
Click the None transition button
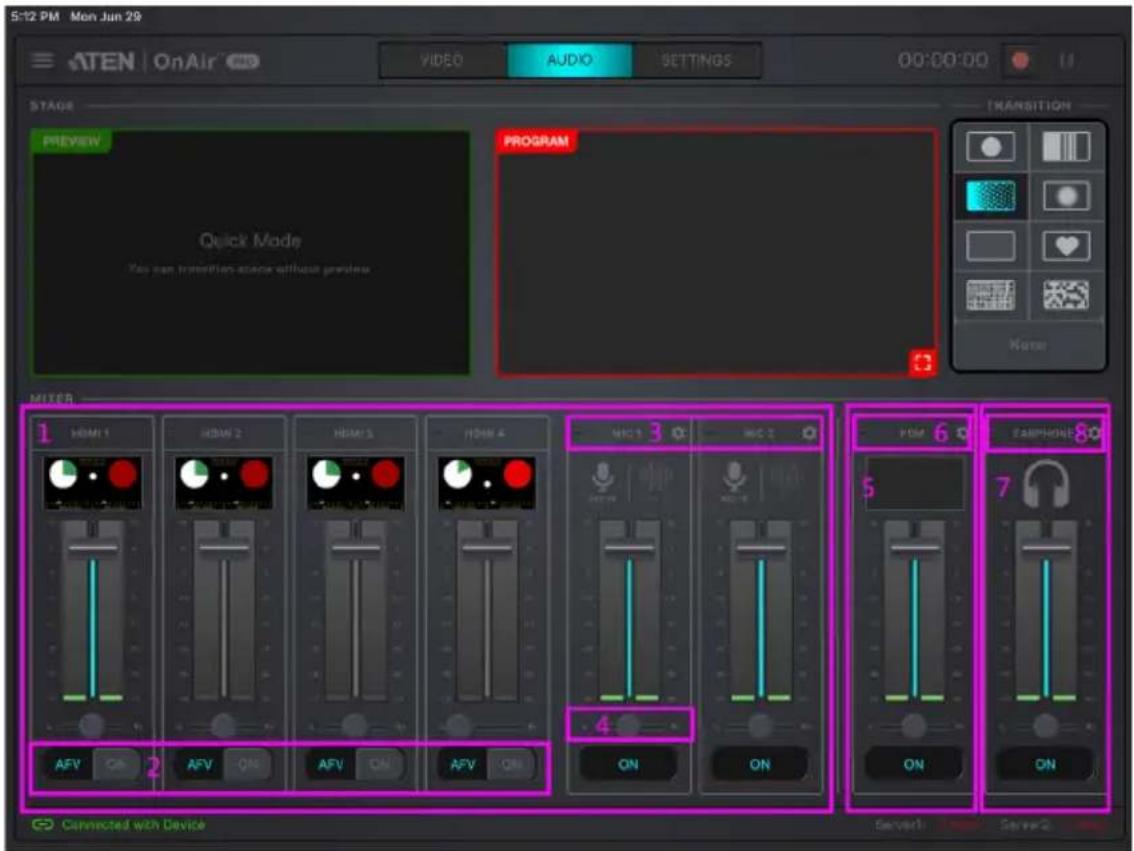tap(1028, 345)
